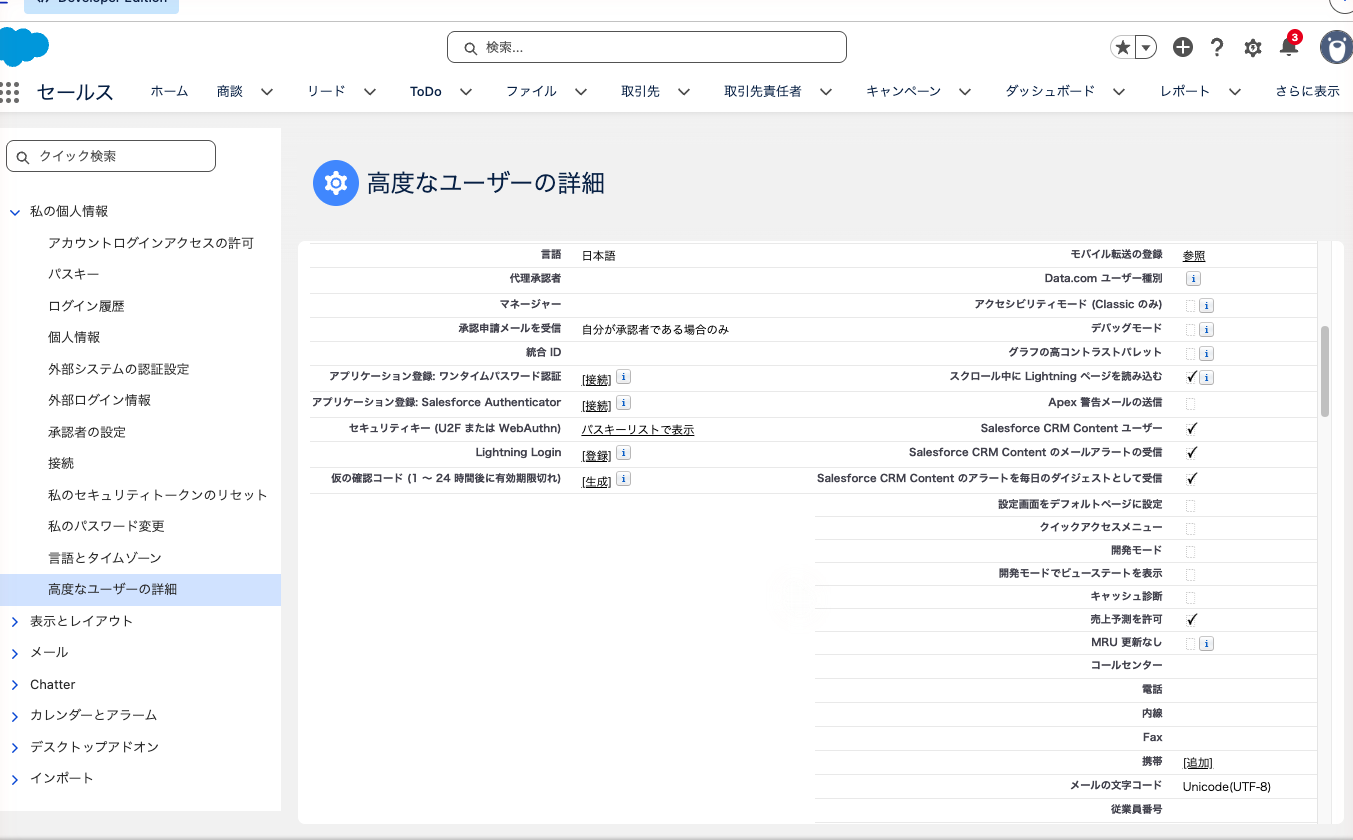
Task: Click info icon beside Lightning Login 登録
Action: point(623,453)
